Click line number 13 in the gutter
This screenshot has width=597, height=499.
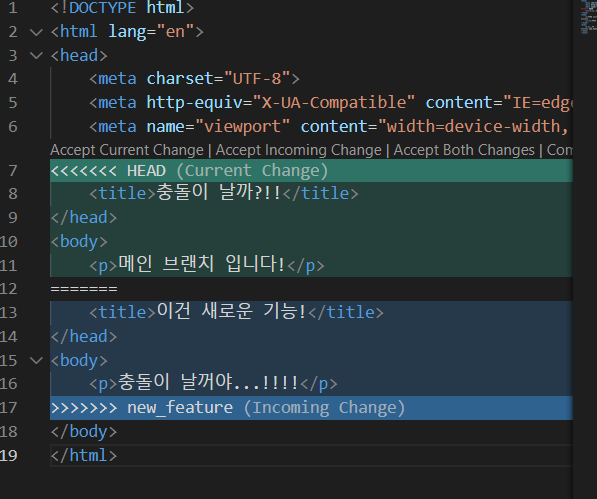tap(9, 313)
